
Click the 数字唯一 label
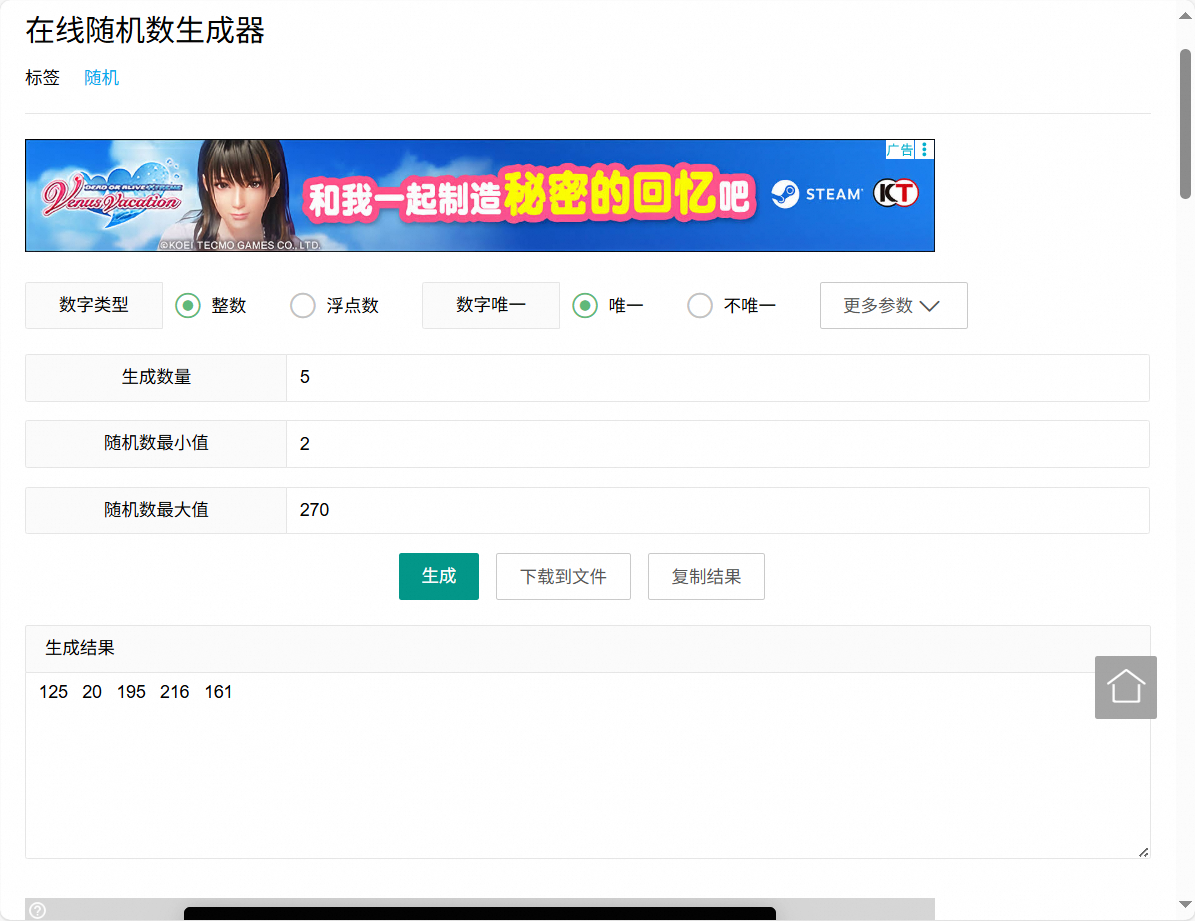491,305
